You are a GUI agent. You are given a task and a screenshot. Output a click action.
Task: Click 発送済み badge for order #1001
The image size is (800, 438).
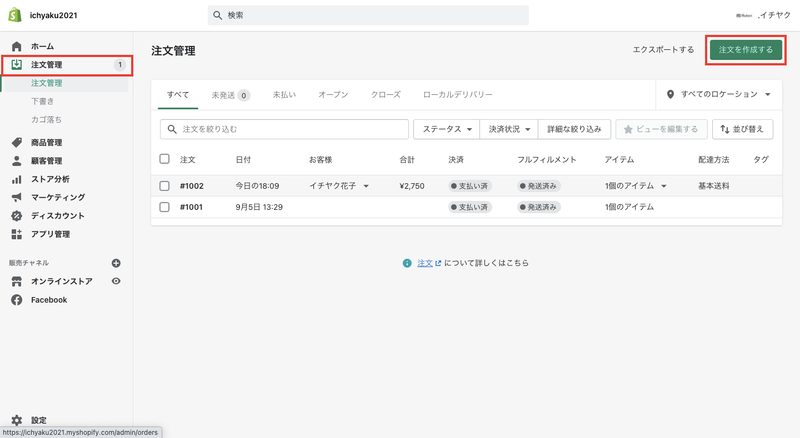pyautogui.click(x=539, y=207)
